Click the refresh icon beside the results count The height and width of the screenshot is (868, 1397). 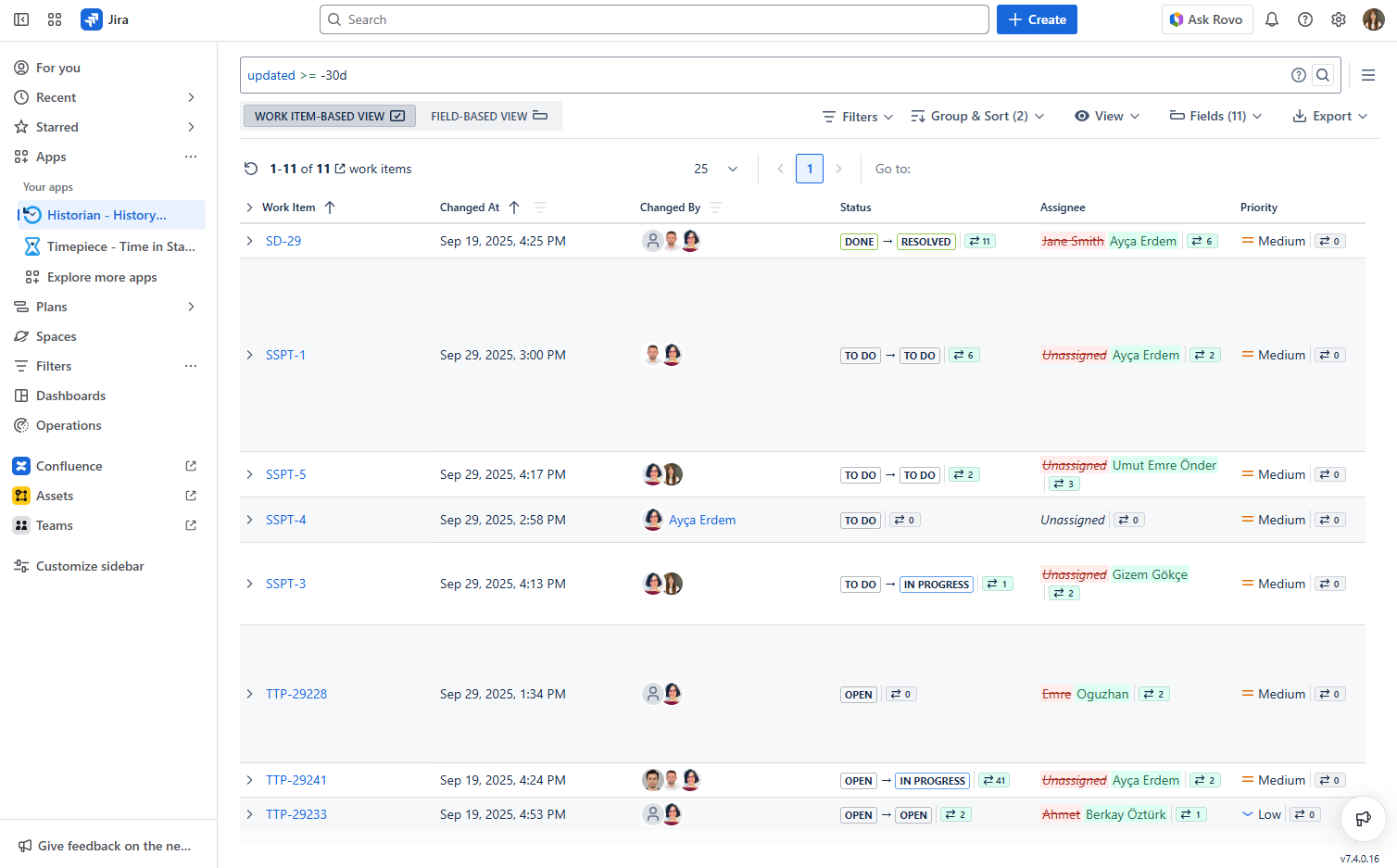pos(251,169)
